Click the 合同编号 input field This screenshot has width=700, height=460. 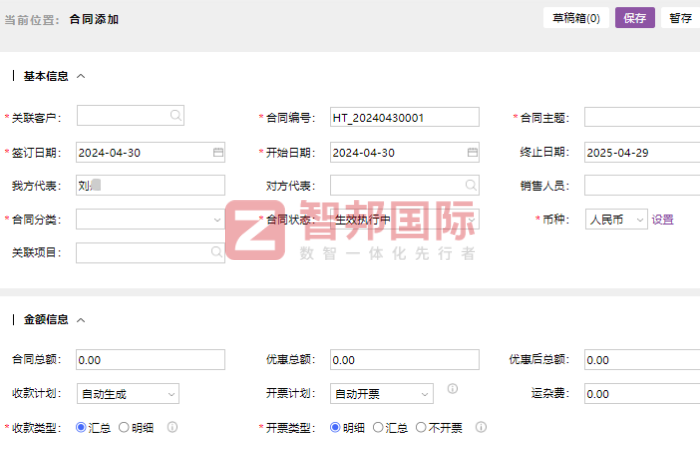click(x=404, y=118)
